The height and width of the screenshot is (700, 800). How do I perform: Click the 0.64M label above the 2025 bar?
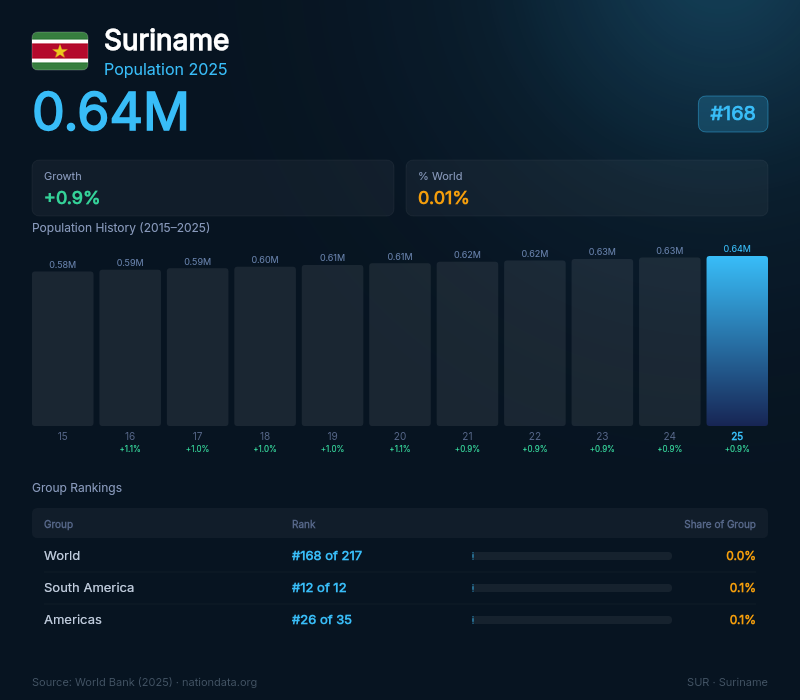[x=737, y=248]
